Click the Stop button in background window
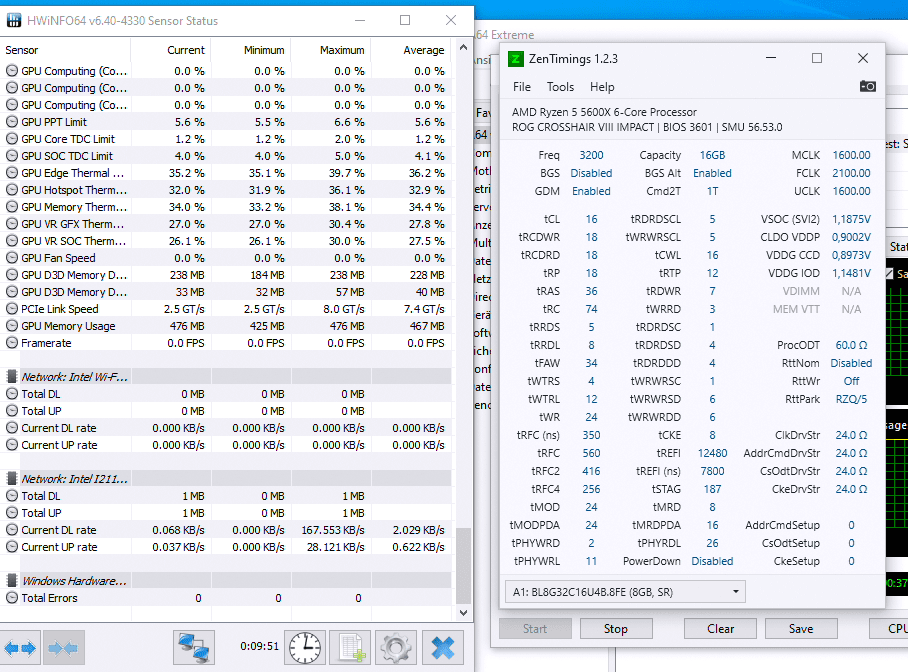Screen dimensions: 908x672 (x=616, y=629)
